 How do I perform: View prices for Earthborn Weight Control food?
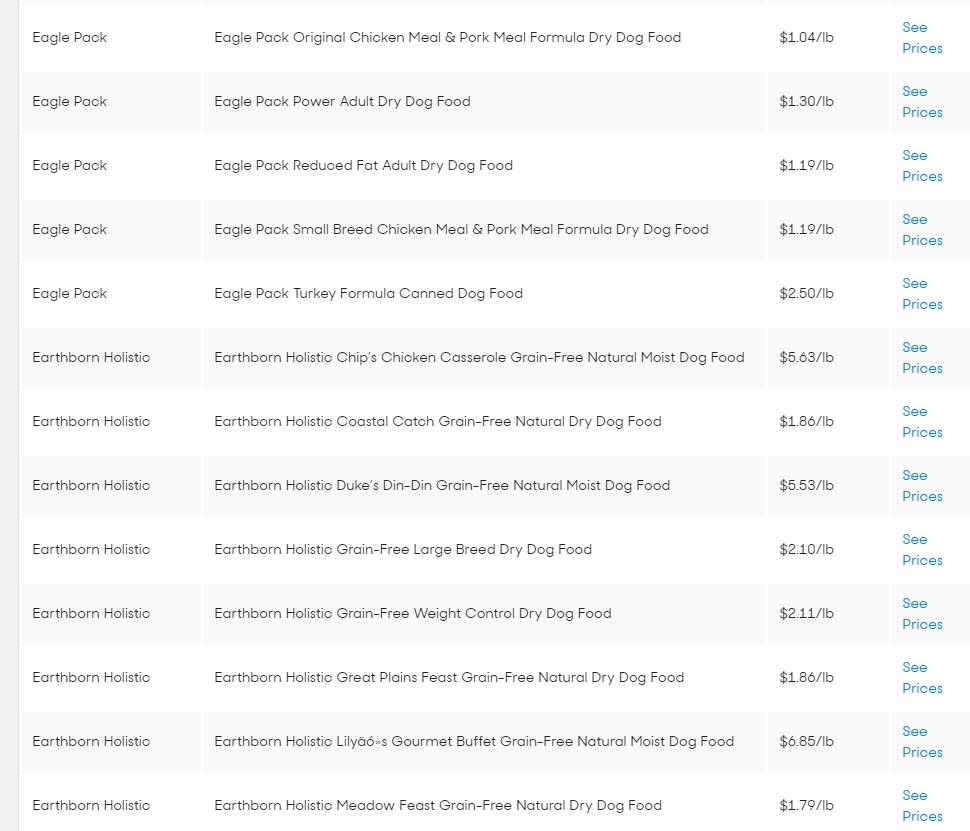[921, 614]
